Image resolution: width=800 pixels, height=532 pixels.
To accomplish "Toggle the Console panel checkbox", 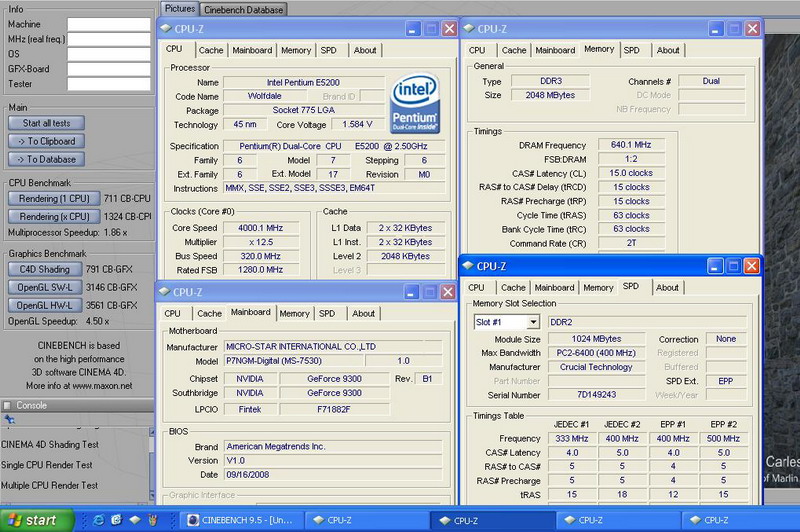I will coord(7,406).
